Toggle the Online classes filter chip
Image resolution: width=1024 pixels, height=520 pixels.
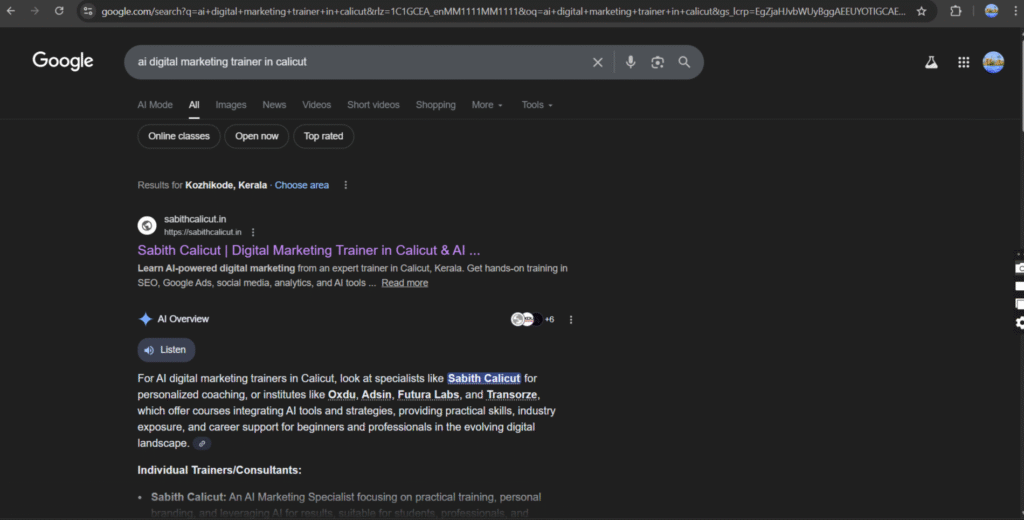pos(179,136)
